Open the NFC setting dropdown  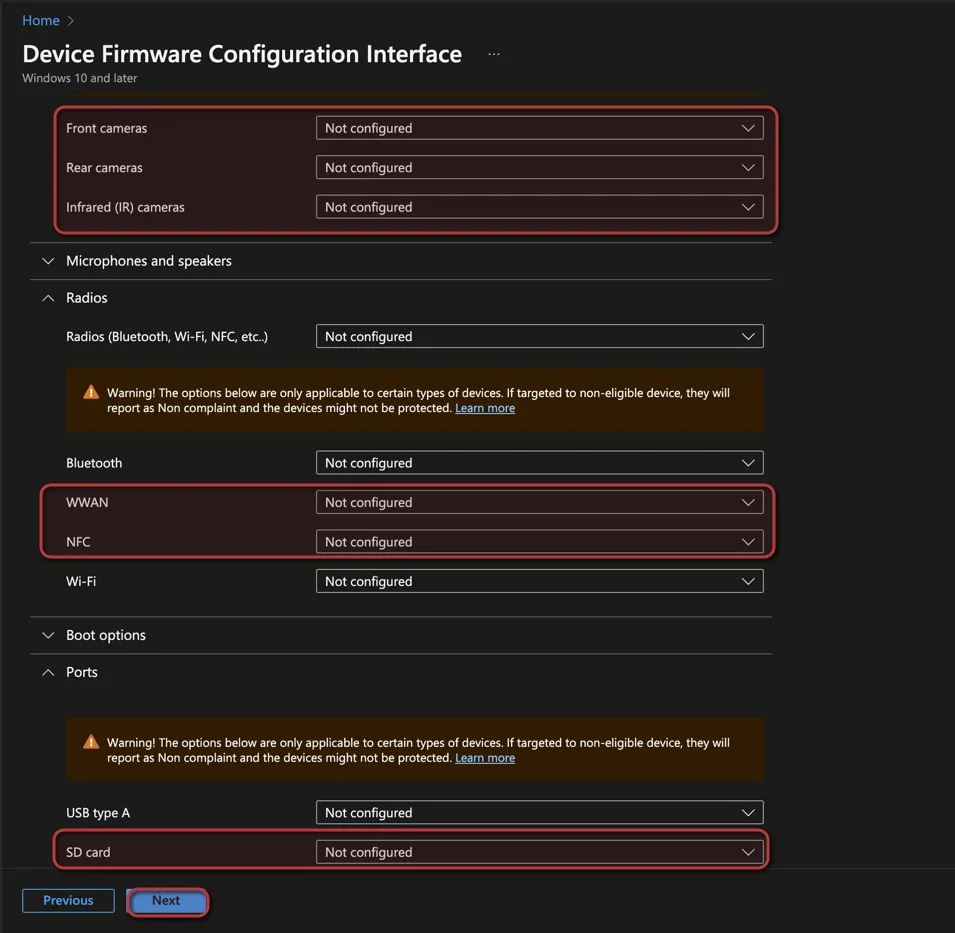click(x=540, y=542)
